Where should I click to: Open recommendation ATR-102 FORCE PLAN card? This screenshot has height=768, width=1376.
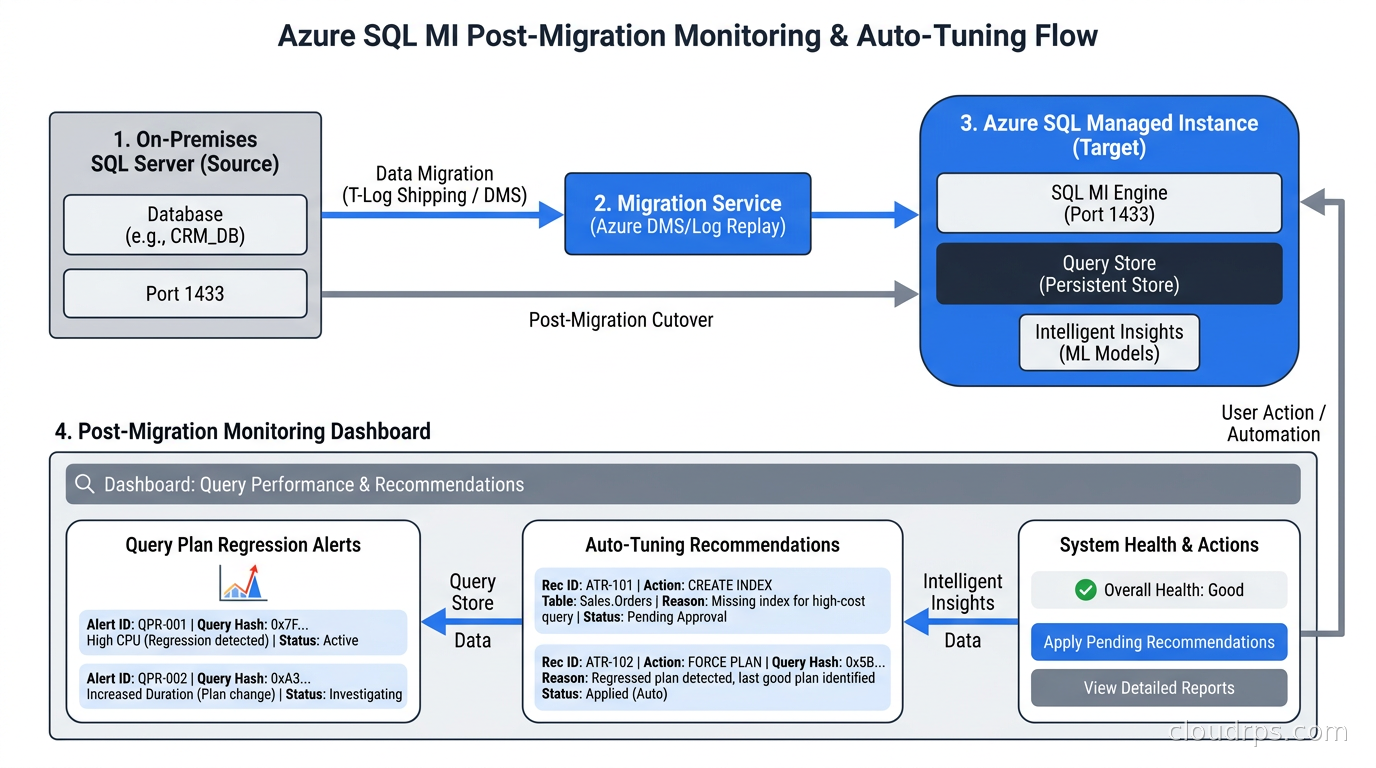[712, 677]
